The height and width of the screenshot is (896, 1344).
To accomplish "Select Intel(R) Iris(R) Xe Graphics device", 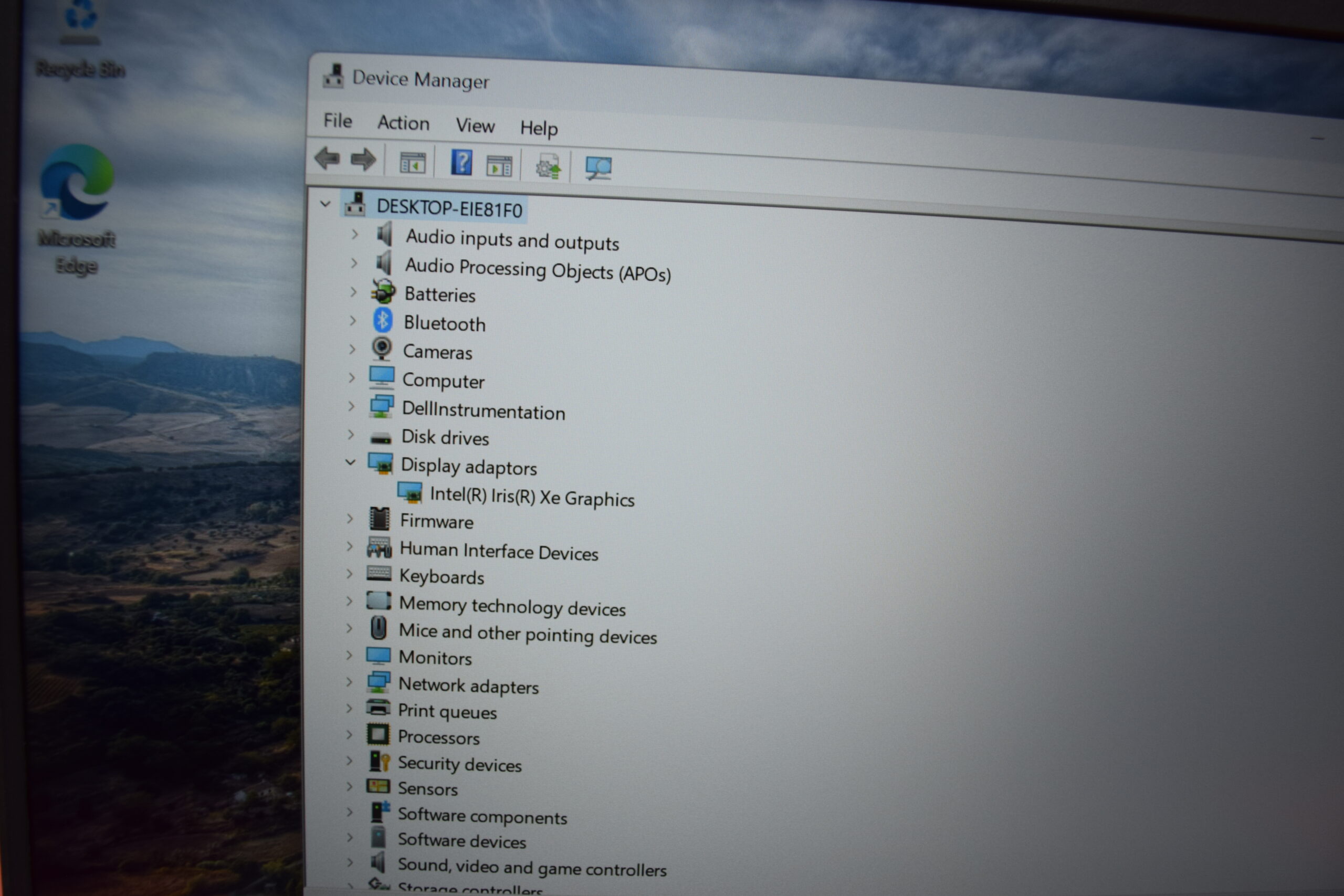I will click(x=532, y=497).
